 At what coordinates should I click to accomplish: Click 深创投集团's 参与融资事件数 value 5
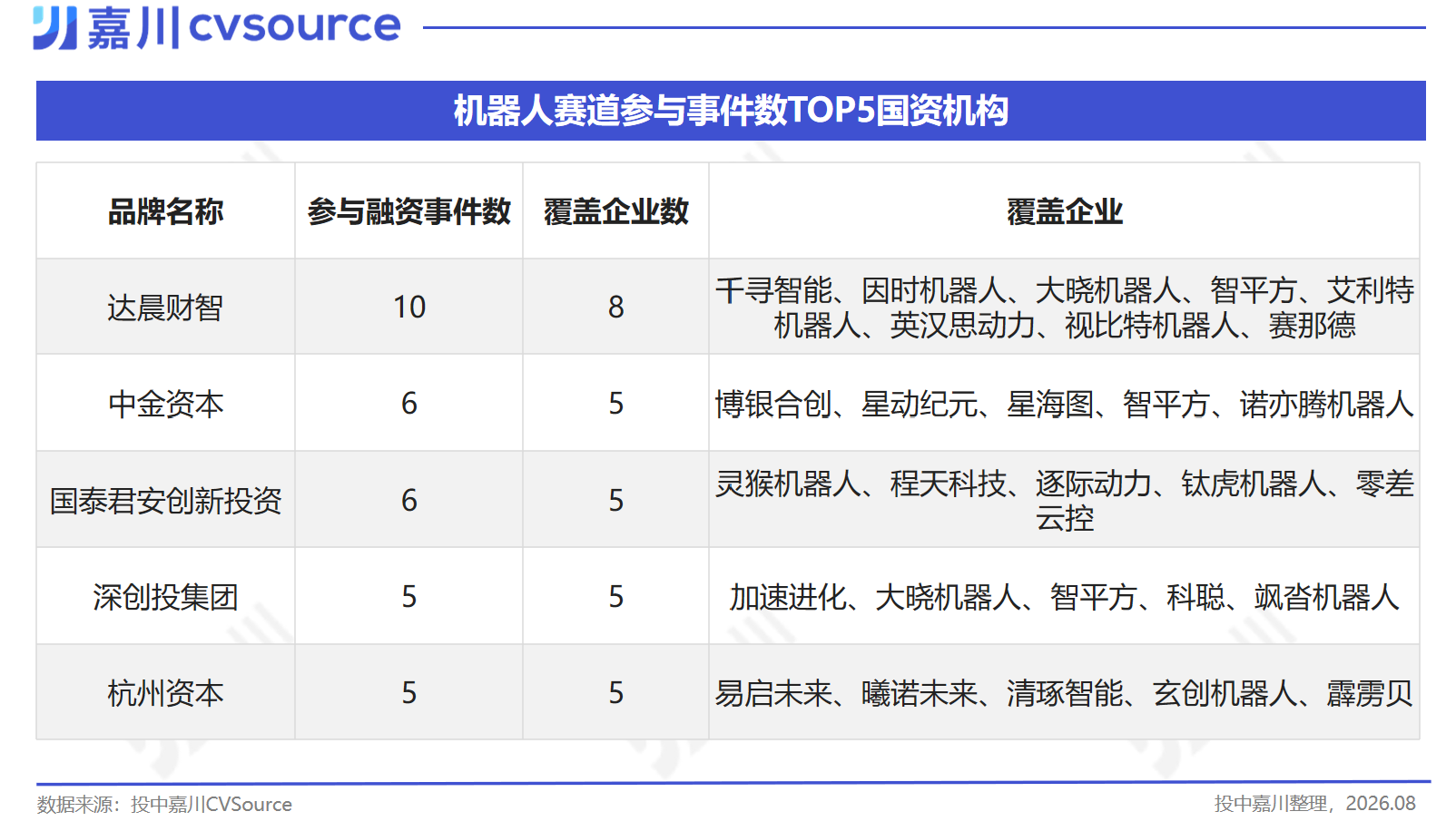point(409,597)
